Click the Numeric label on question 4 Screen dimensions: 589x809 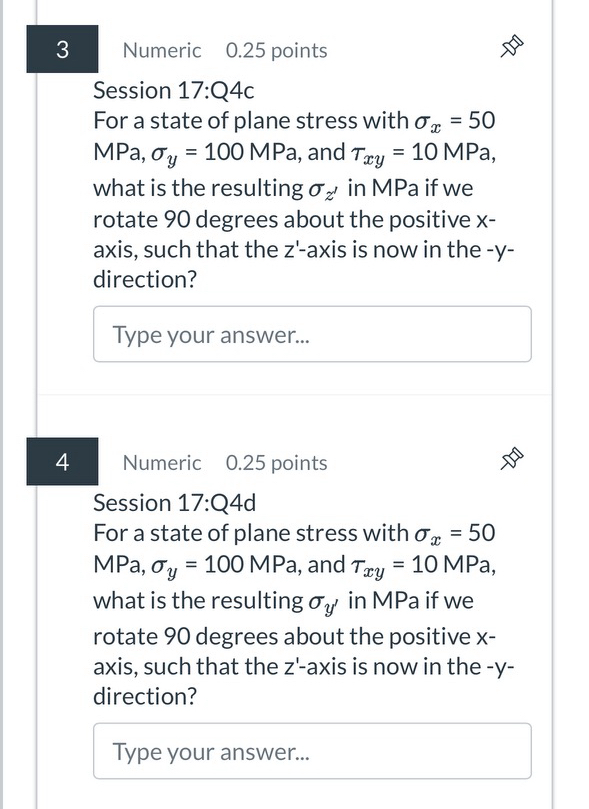pos(161,463)
